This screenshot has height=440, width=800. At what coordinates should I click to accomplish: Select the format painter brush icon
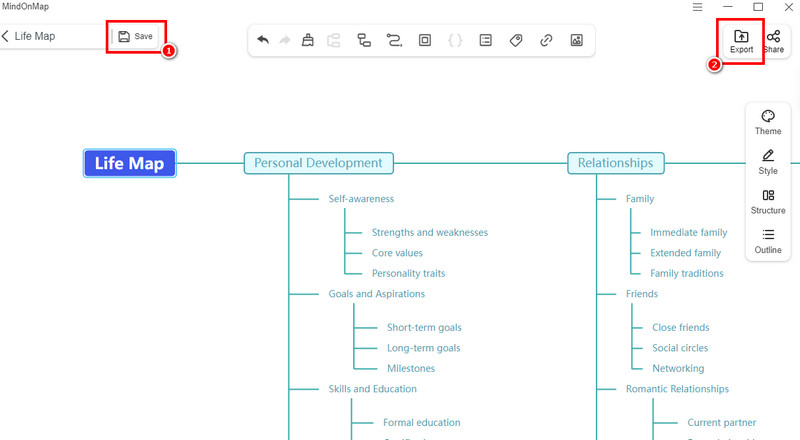click(308, 41)
